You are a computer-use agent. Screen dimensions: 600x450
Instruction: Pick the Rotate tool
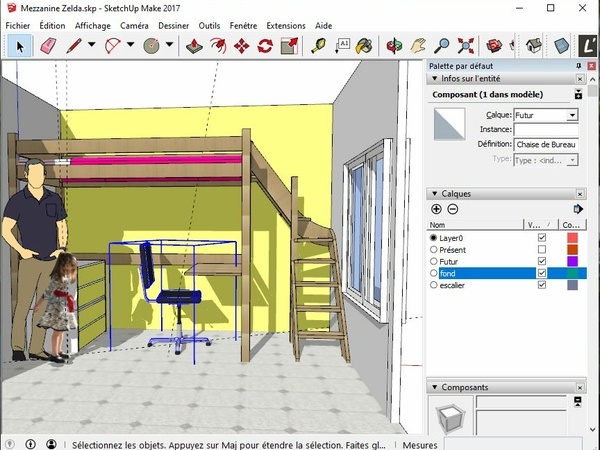click(265, 46)
